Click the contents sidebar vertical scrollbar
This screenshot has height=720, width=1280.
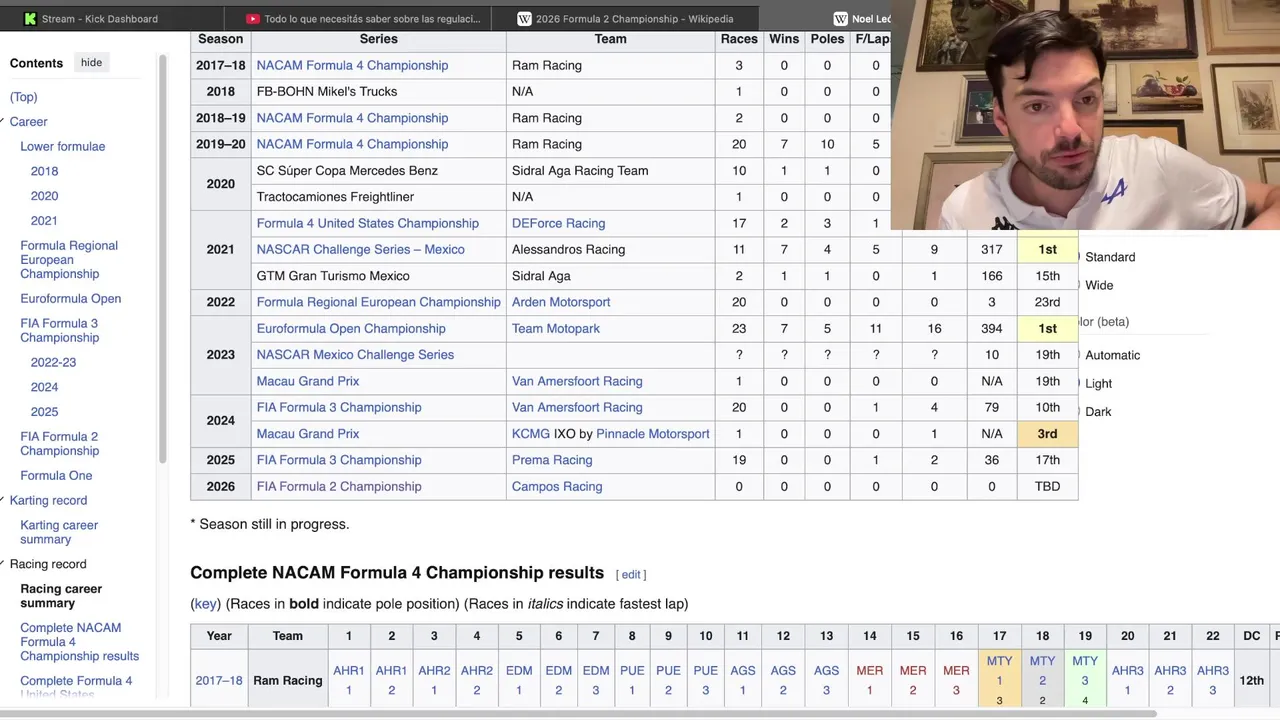pos(162,260)
